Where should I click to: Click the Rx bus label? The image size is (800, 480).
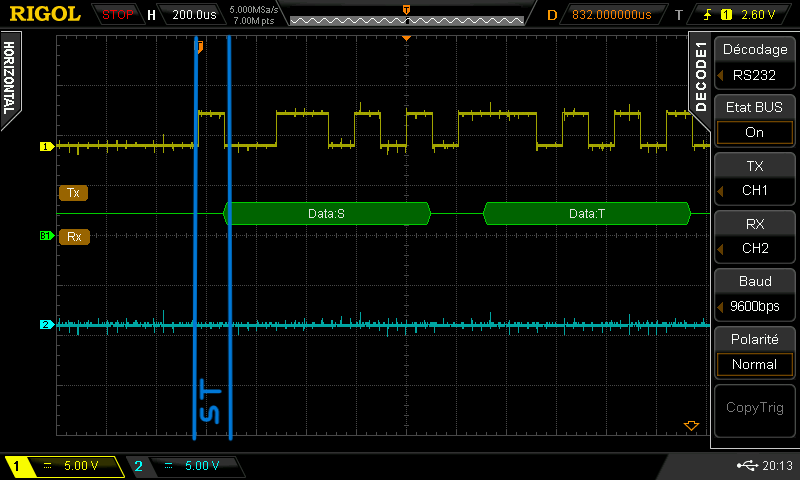[74, 237]
